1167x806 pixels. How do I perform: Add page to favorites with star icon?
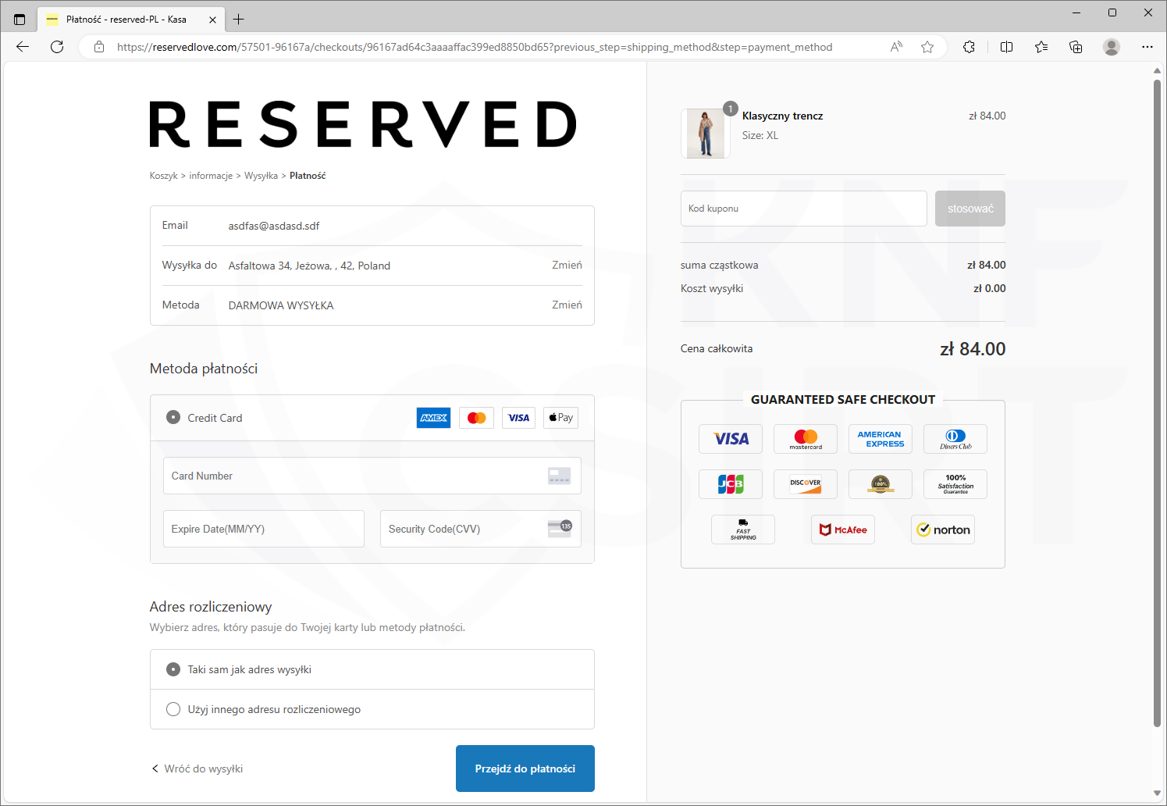[x=927, y=47]
